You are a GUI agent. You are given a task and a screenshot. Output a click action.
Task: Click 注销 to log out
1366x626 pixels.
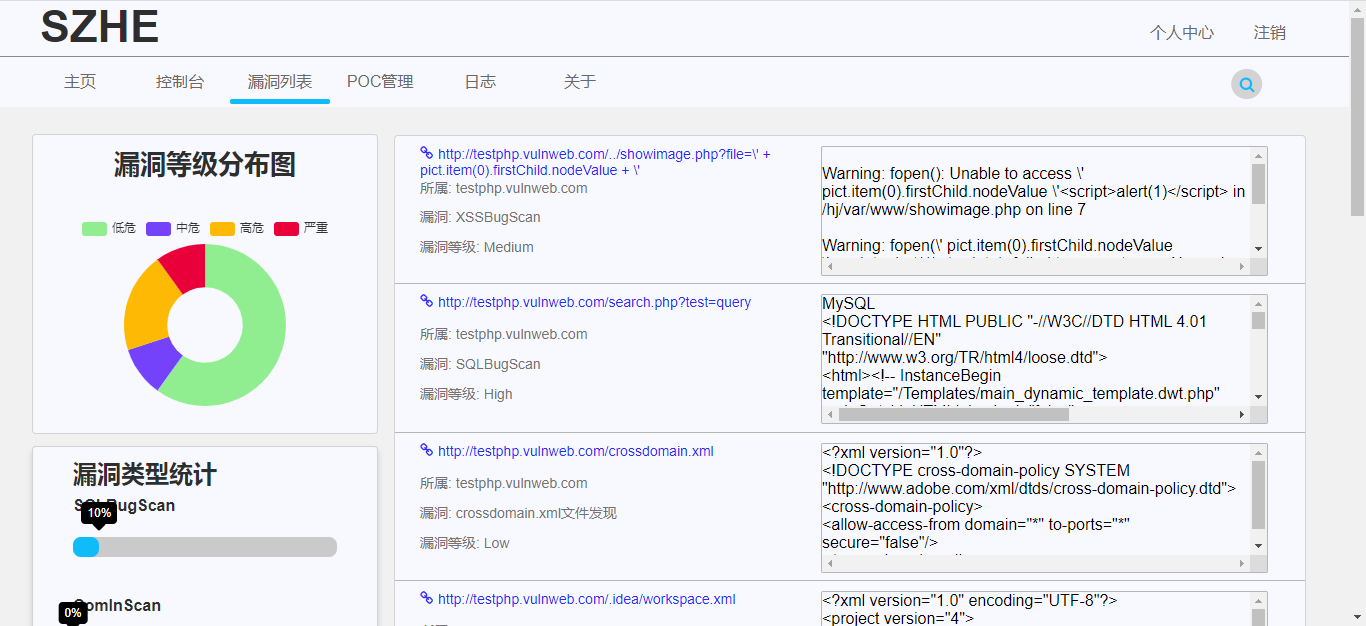click(1269, 31)
